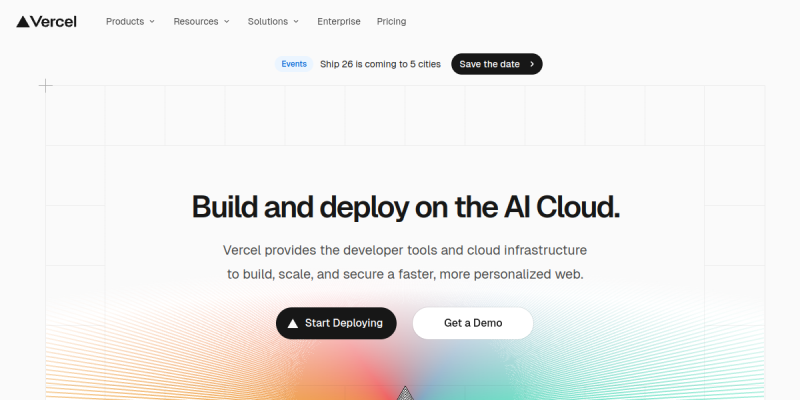Click the chevron arrow beside Resources
800x400 pixels.
[x=226, y=21]
